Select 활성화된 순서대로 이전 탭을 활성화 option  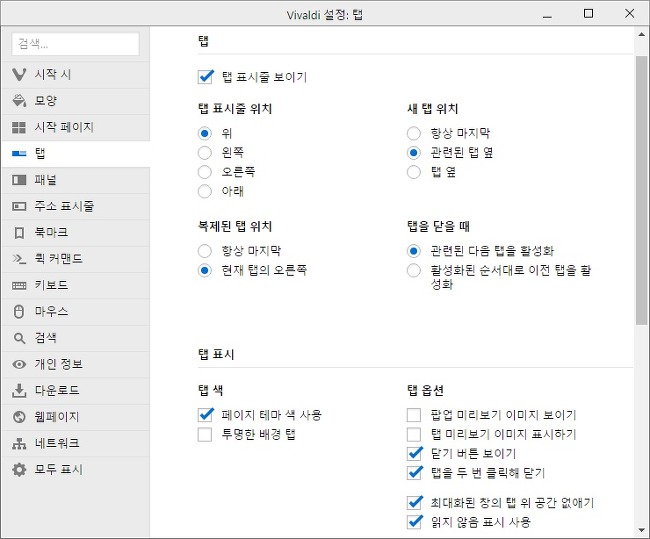click(x=414, y=270)
